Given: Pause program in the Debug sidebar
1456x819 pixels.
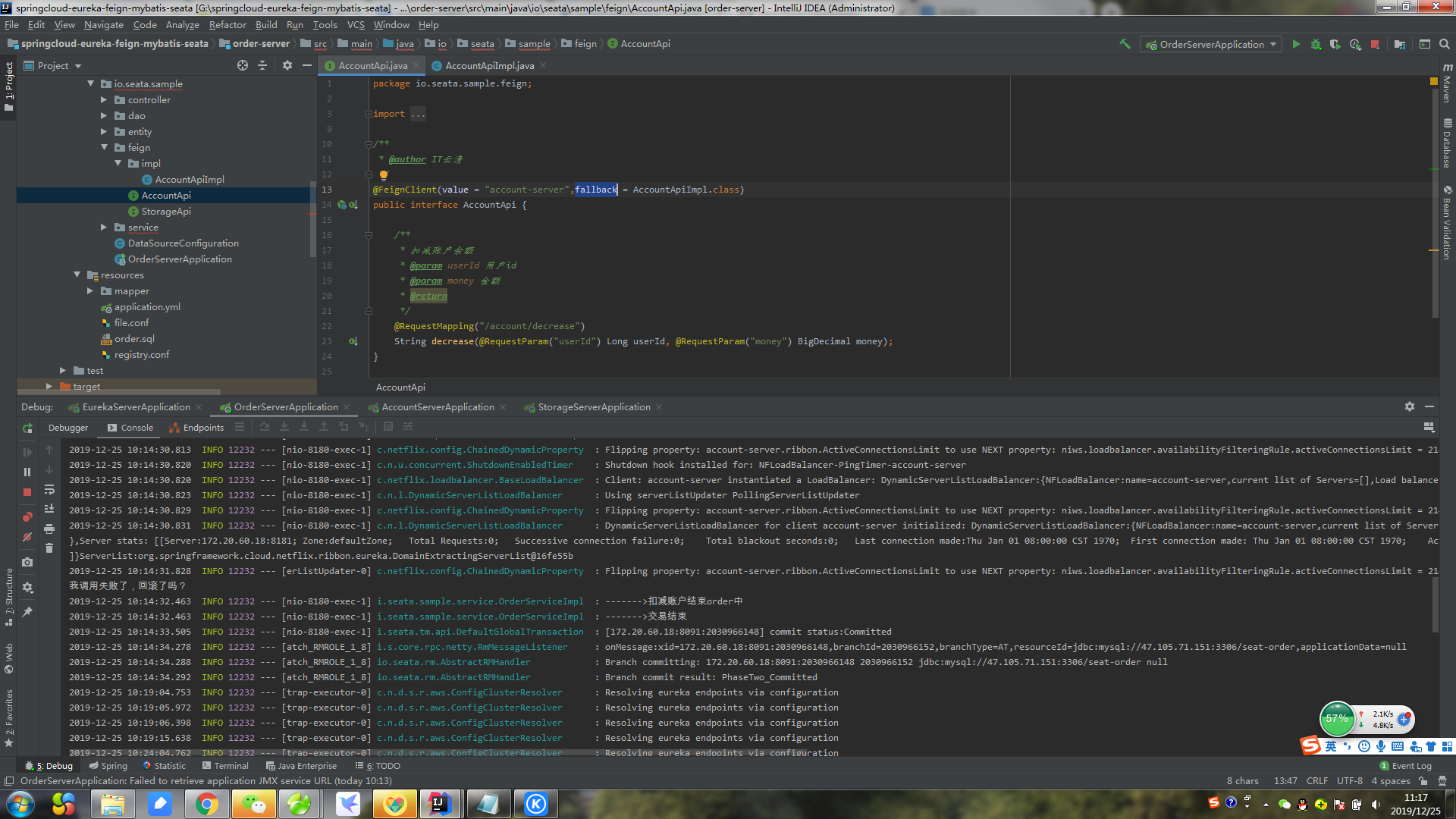Looking at the screenshot, I should coord(27,472).
